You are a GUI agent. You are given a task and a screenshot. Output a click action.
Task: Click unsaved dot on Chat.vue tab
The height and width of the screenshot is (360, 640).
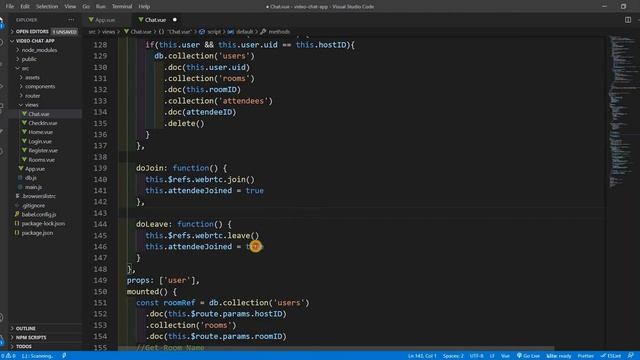coord(175,20)
